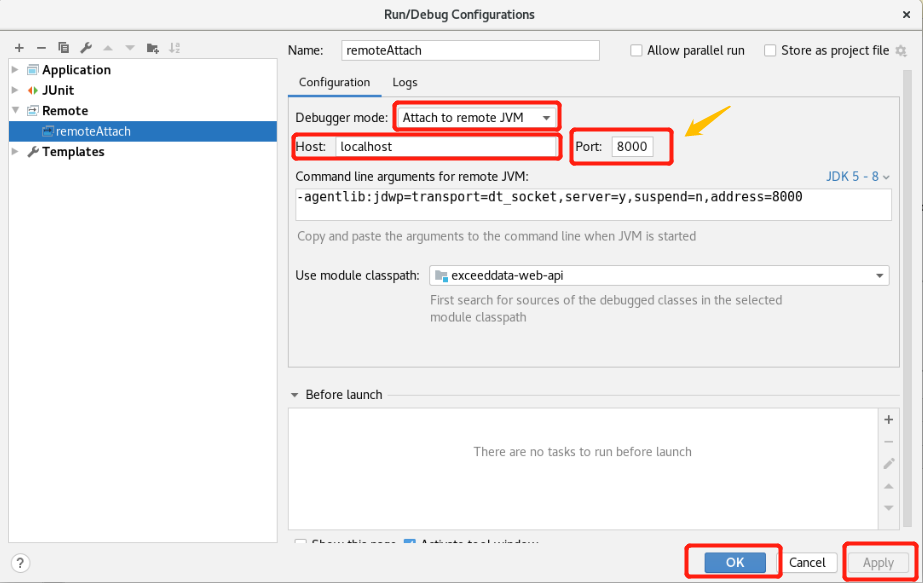The image size is (923, 583).
Task: Collapse the Before launch section
Action: tap(294, 395)
